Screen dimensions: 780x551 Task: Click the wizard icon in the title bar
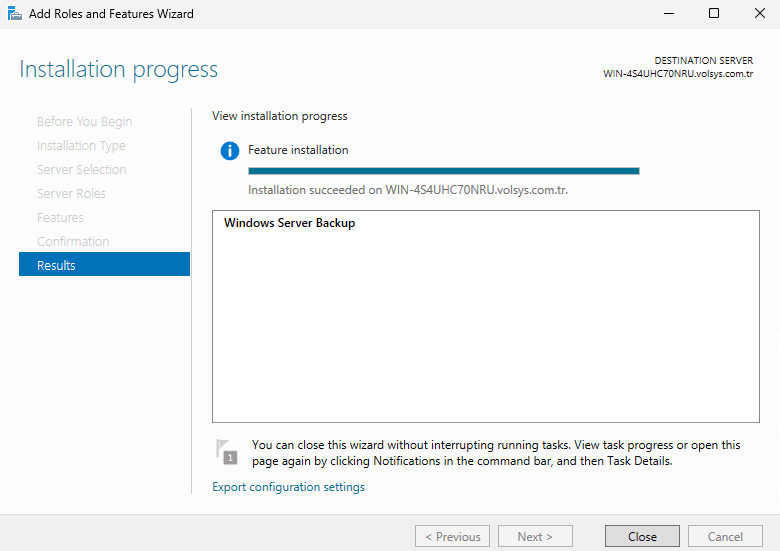15,14
